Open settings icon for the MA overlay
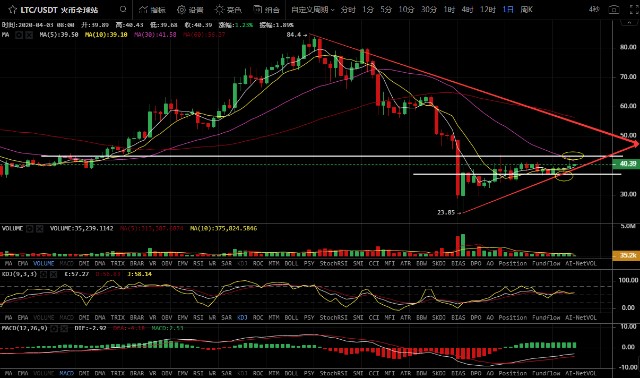The width and height of the screenshot is (640, 378). 19,35
